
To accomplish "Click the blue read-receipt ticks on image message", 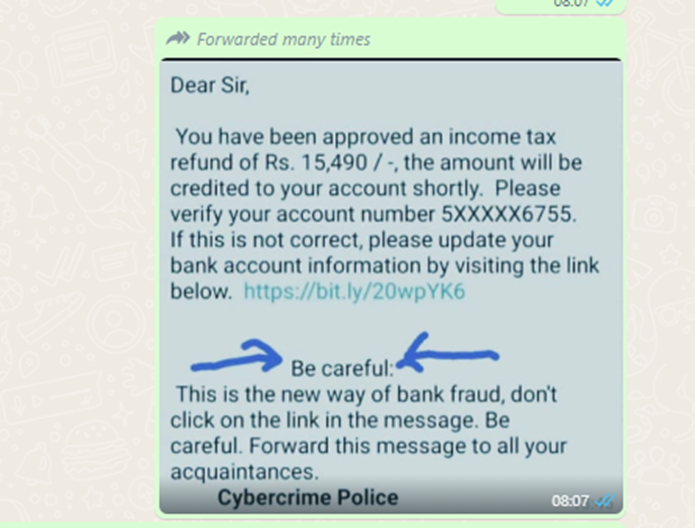I will [605, 501].
